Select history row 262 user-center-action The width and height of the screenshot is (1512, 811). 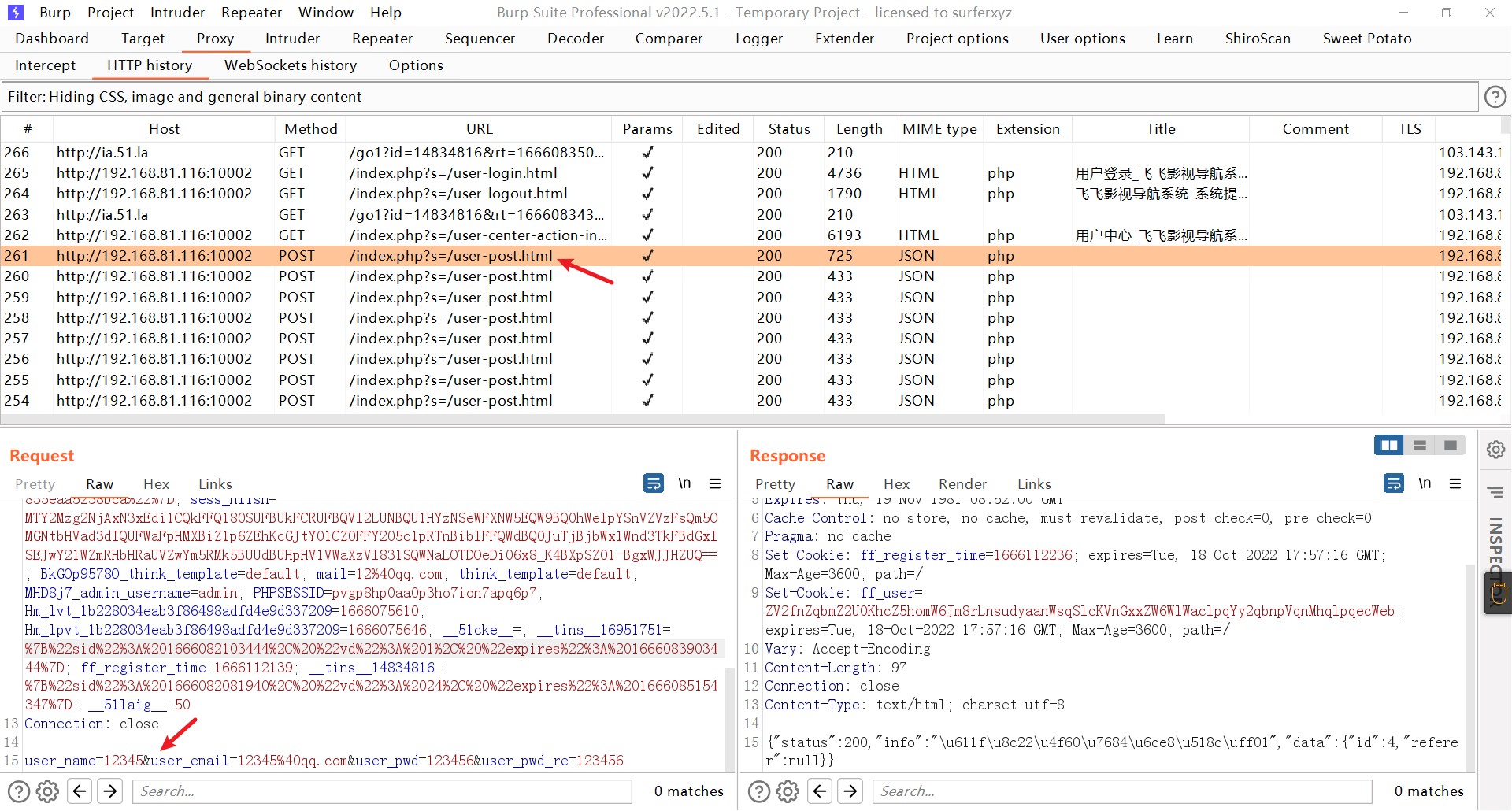752,235
